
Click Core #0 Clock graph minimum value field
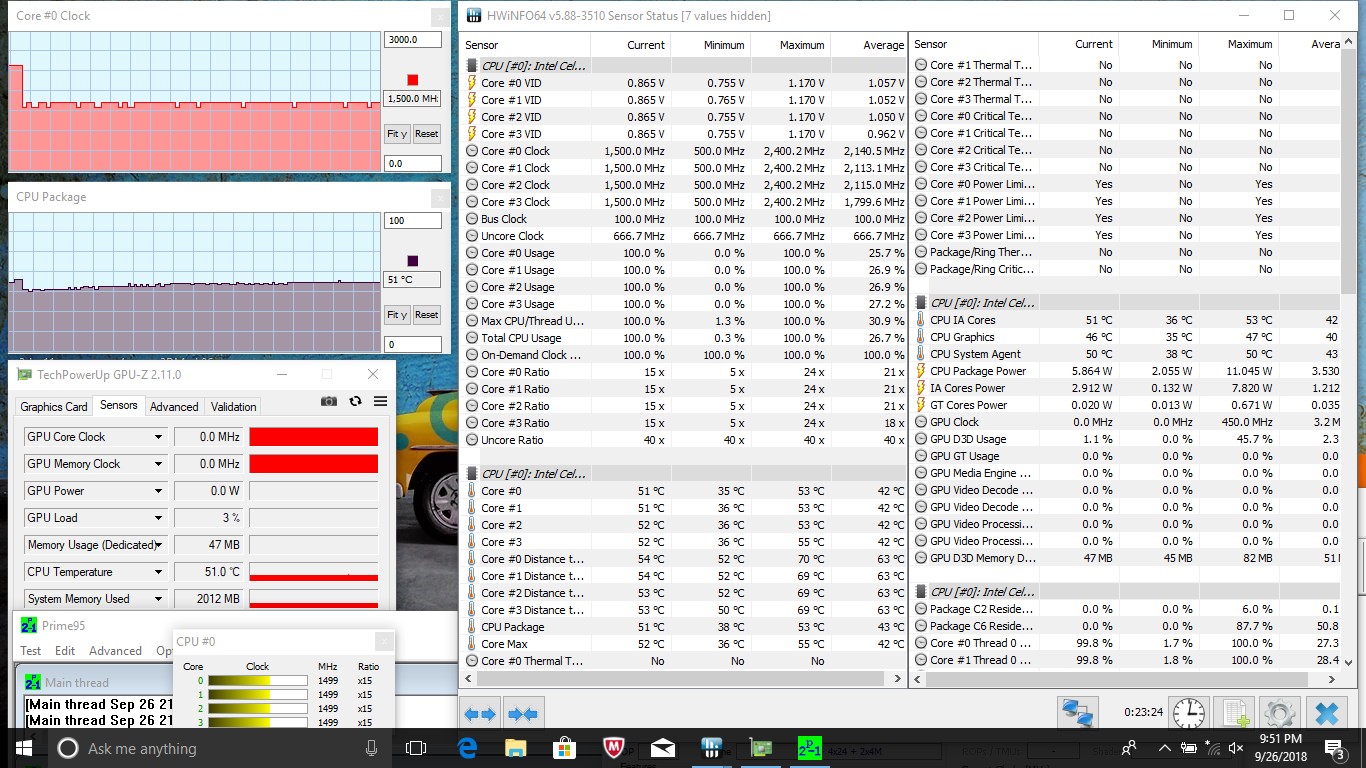pos(412,163)
